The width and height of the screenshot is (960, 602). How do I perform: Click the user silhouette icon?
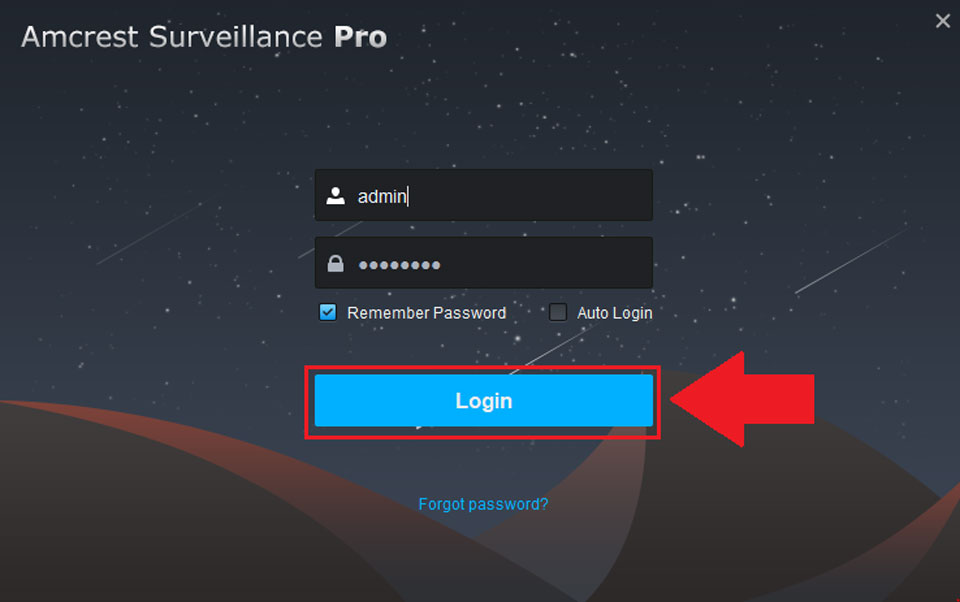pyautogui.click(x=335, y=196)
